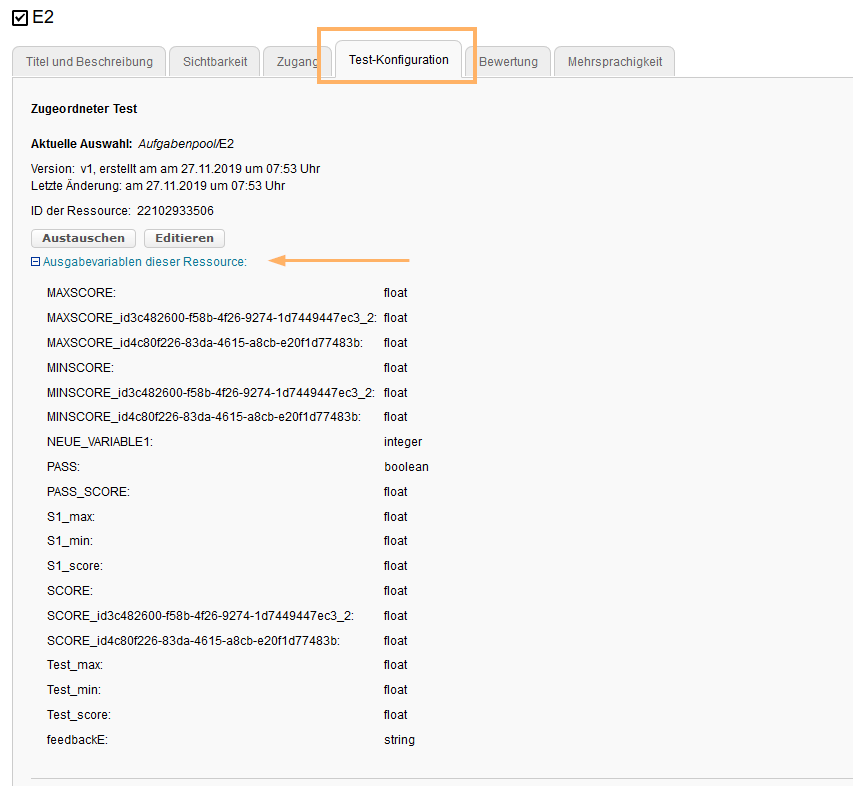Click the PASS_SCORE variable label
Screen dimensions: 853x786
click(x=88, y=492)
